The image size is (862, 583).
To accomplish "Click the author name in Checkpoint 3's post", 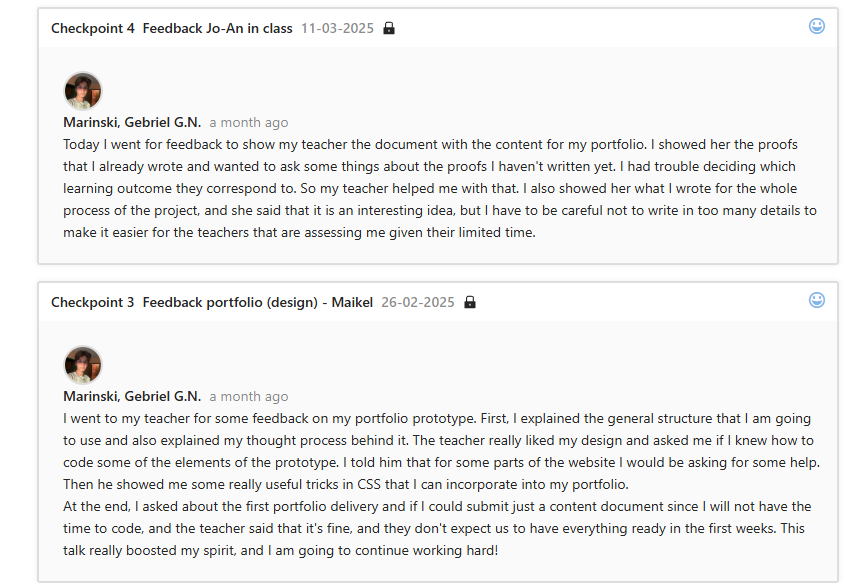I will (132, 396).
